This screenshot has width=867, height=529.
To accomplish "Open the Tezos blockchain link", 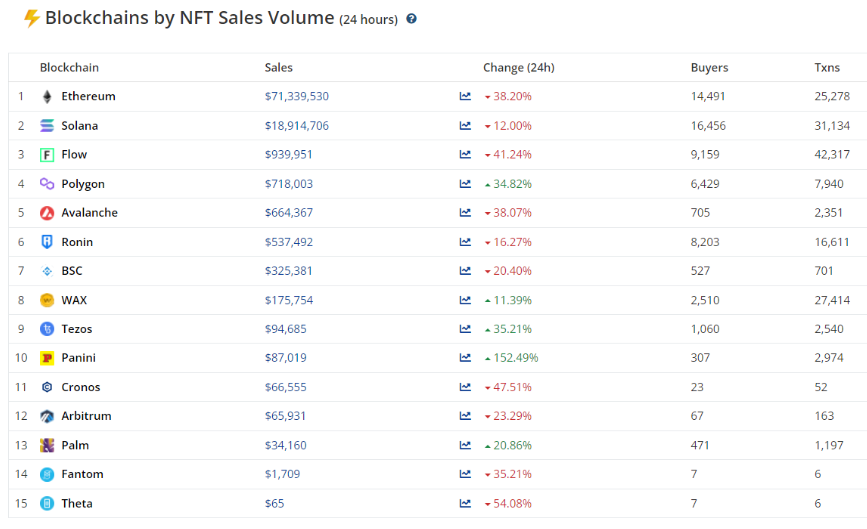I will click(x=77, y=328).
